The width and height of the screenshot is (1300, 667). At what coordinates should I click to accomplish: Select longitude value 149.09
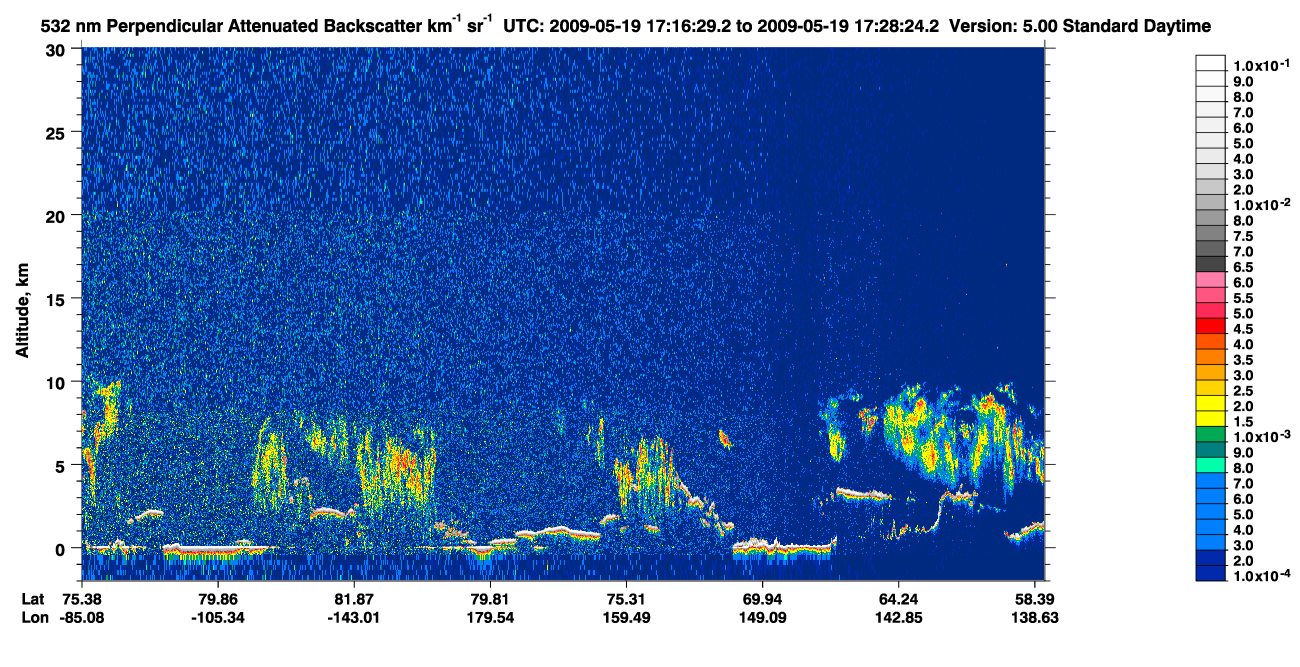click(762, 618)
